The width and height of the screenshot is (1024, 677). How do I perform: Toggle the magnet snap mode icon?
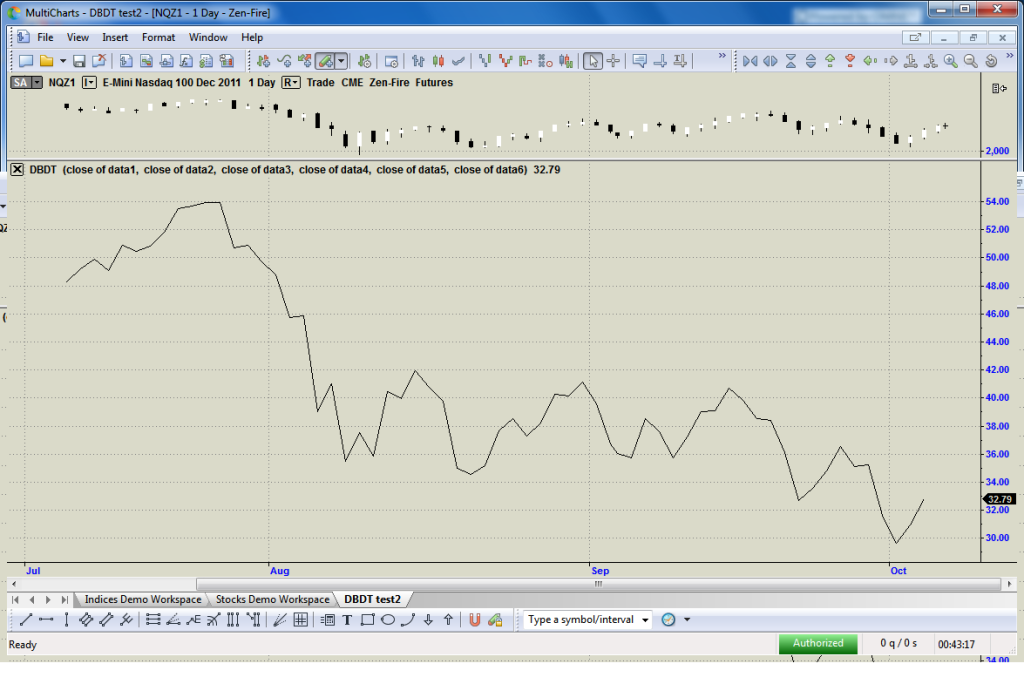coord(475,620)
